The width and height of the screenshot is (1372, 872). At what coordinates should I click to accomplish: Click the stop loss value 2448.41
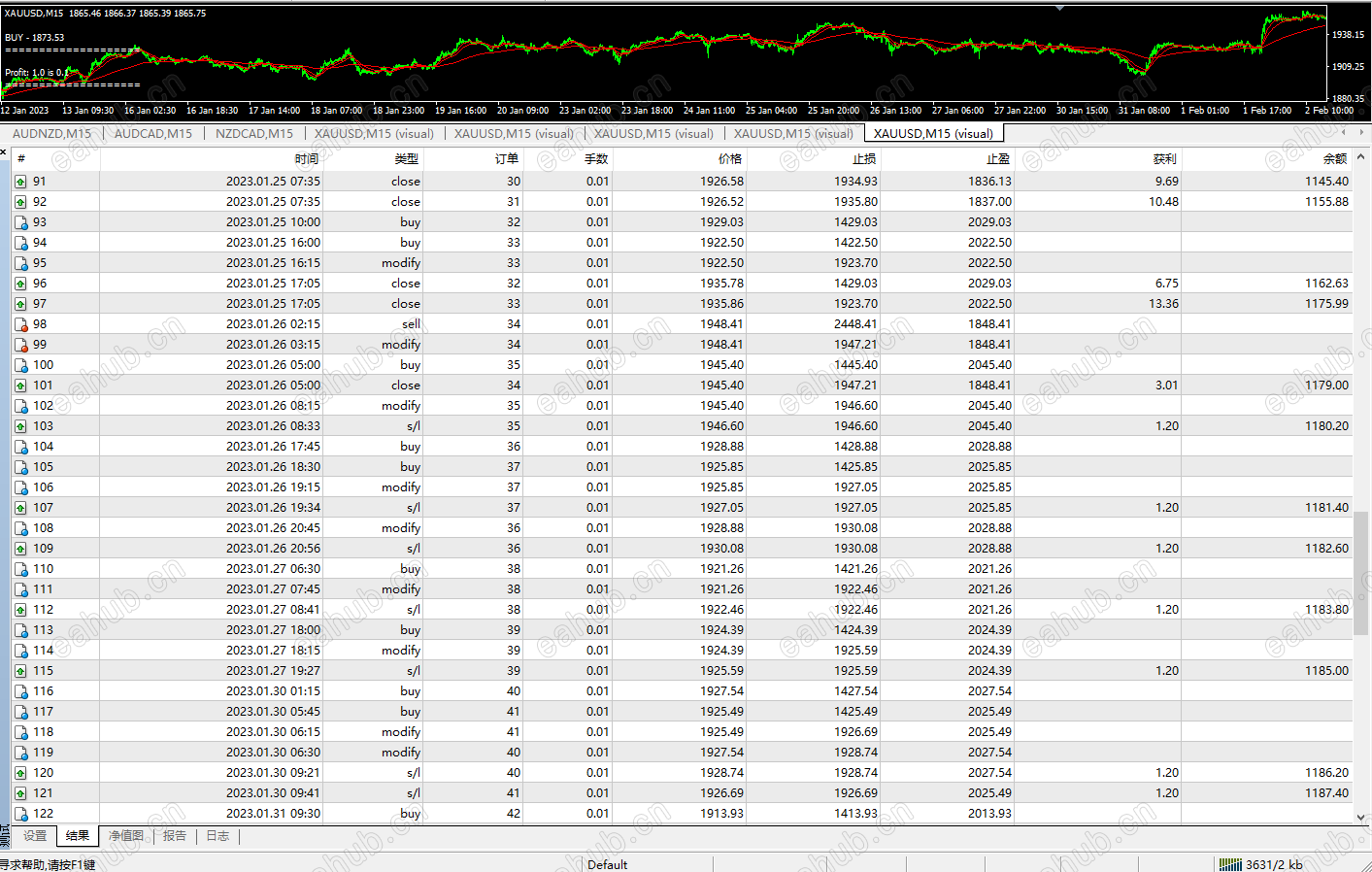tap(855, 324)
